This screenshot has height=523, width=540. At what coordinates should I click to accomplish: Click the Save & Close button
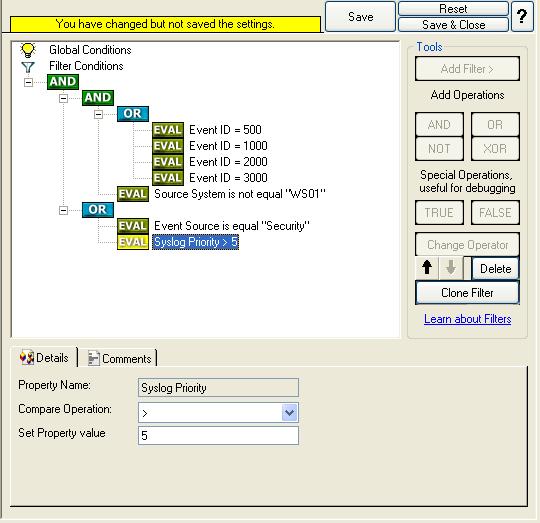453,25
